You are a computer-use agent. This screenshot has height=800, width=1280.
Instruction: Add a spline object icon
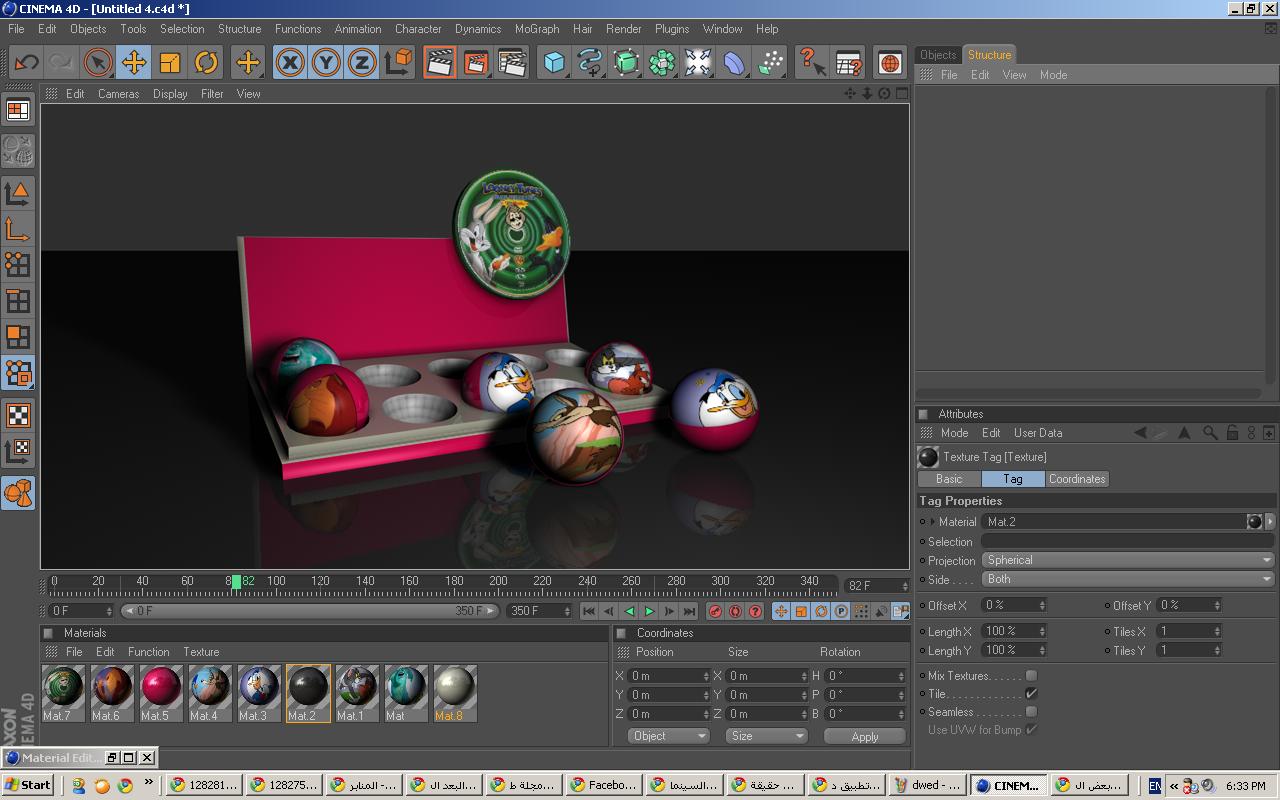pos(590,63)
